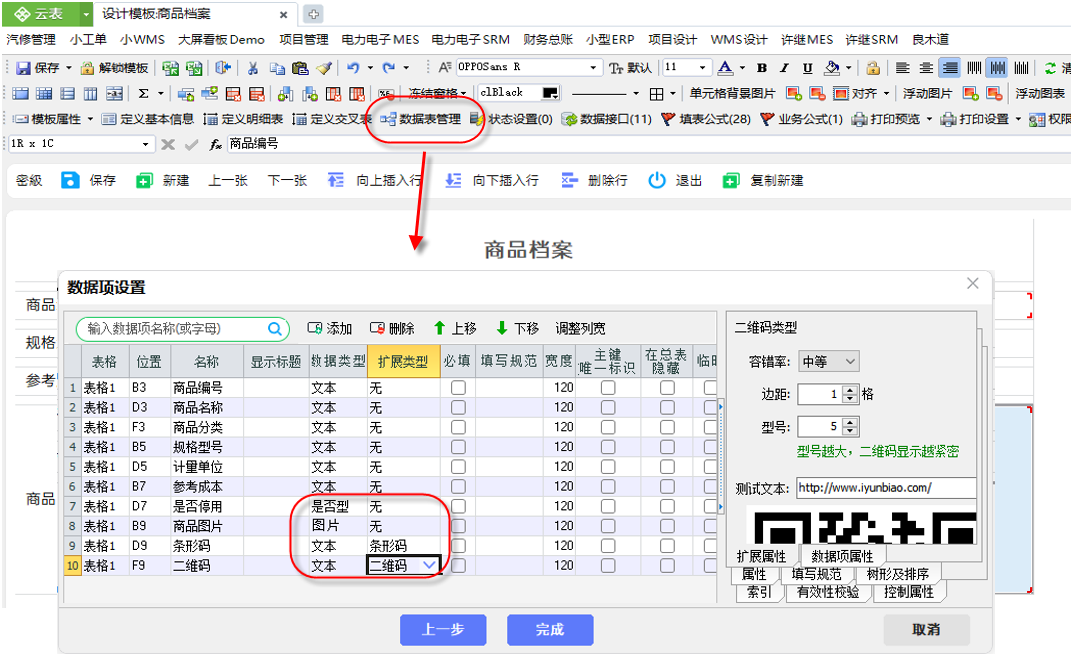The height and width of the screenshot is (668, 1076).
Task: Toggle 必填 checkbox for 商品编号 row
Action: 458,387
